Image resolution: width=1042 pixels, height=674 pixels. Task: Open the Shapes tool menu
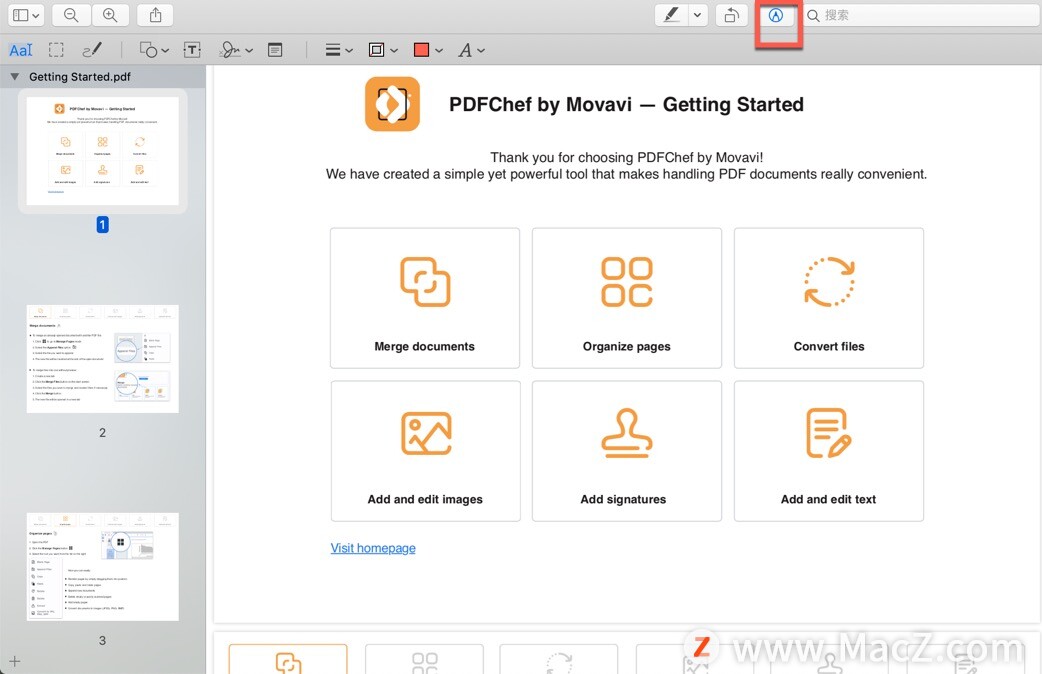click(154, 50)
